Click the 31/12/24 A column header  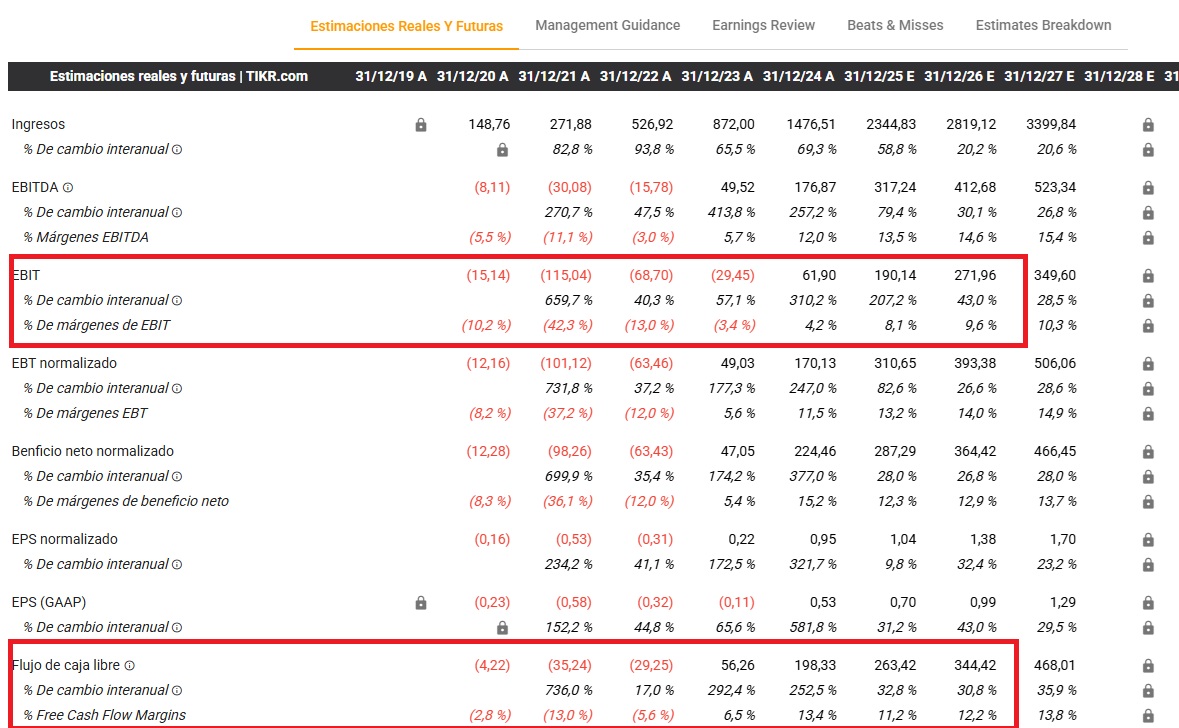pyautogui.click(x=798, y=76)
